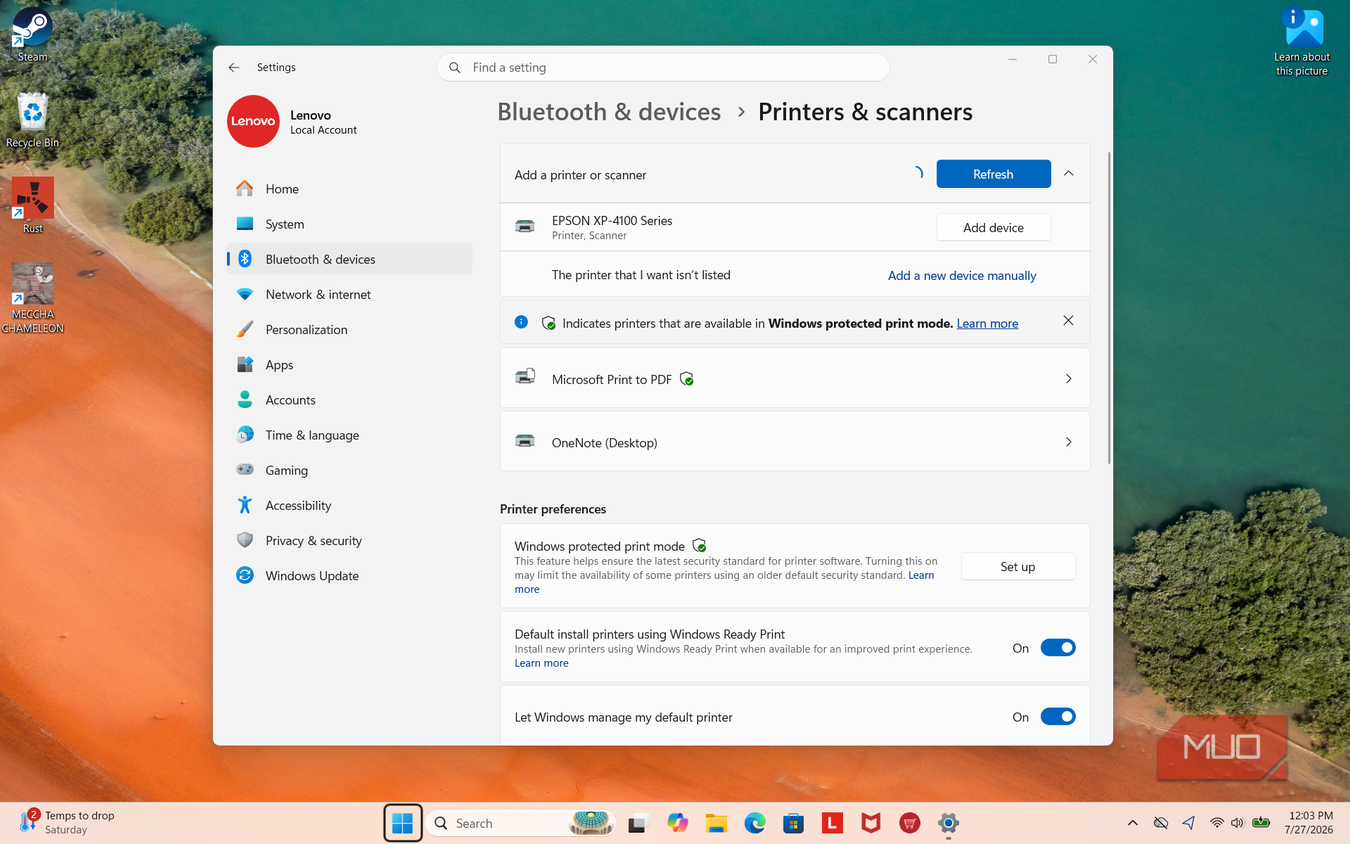Open File Explorer from the taskbar
Image resolution: width=1350 pixels, height=844 pixels.
point(716,823)
